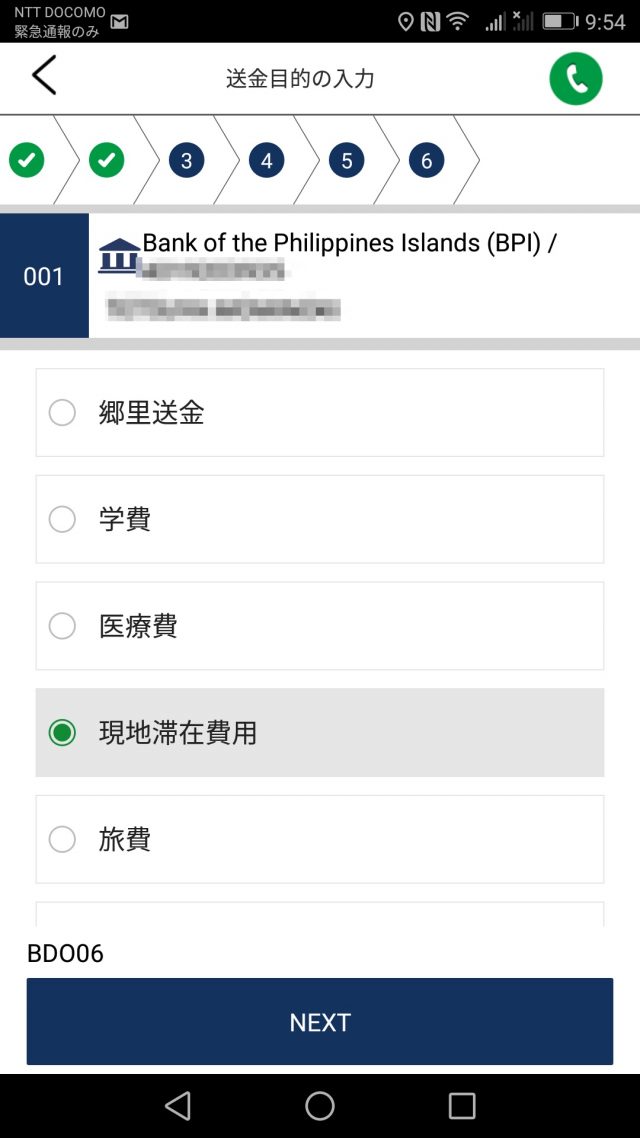Go to step 4 in progress bar
This screenshot has width=640, height=1138.
coord(267,160)
